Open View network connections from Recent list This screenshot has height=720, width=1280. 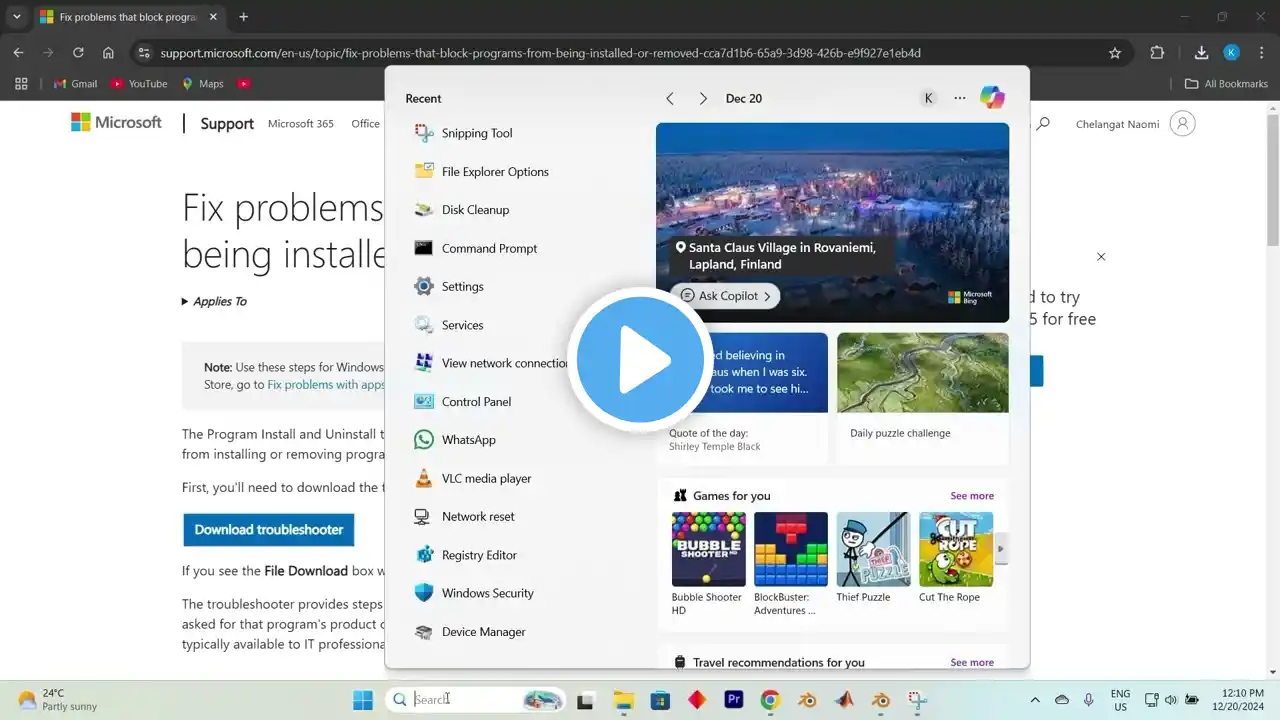tap(492, 363)
